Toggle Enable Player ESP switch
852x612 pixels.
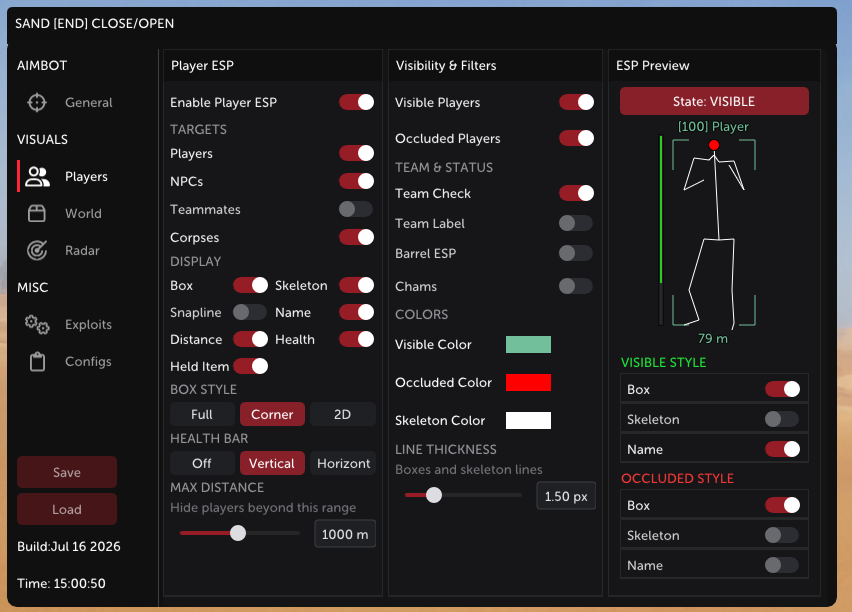tap(356, 102)
